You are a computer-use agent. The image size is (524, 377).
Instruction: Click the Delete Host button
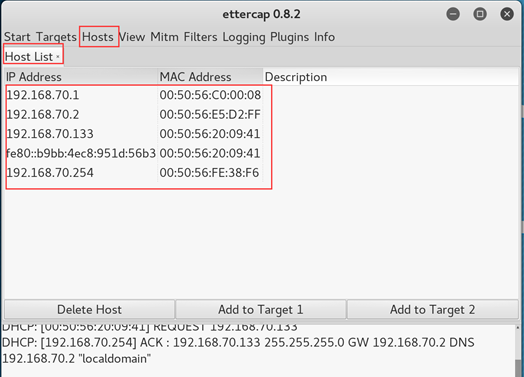pyautogui.click(x=89, y=309)
